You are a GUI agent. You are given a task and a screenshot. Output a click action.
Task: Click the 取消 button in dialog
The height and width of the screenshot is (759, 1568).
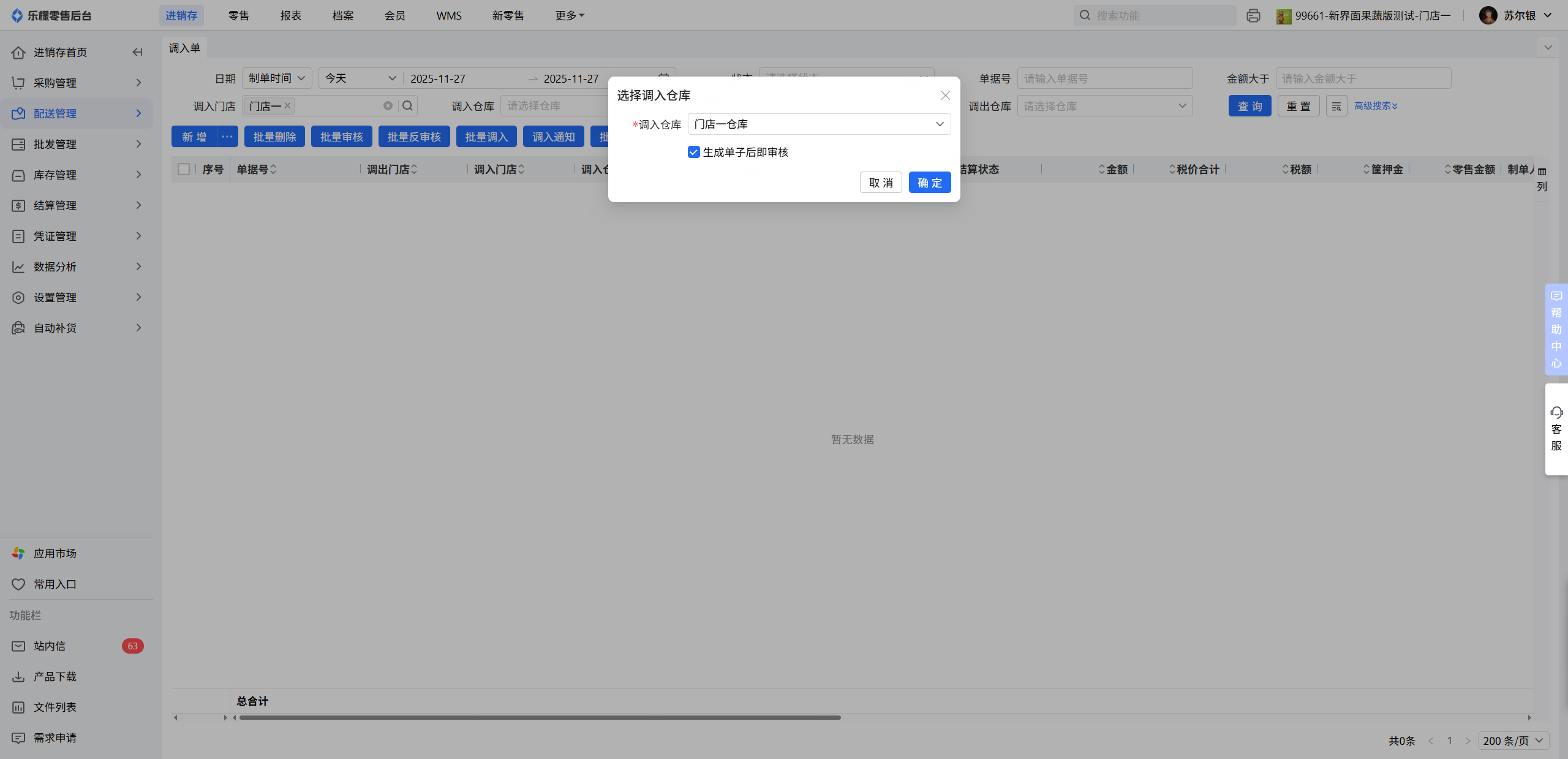coord(880,183)
